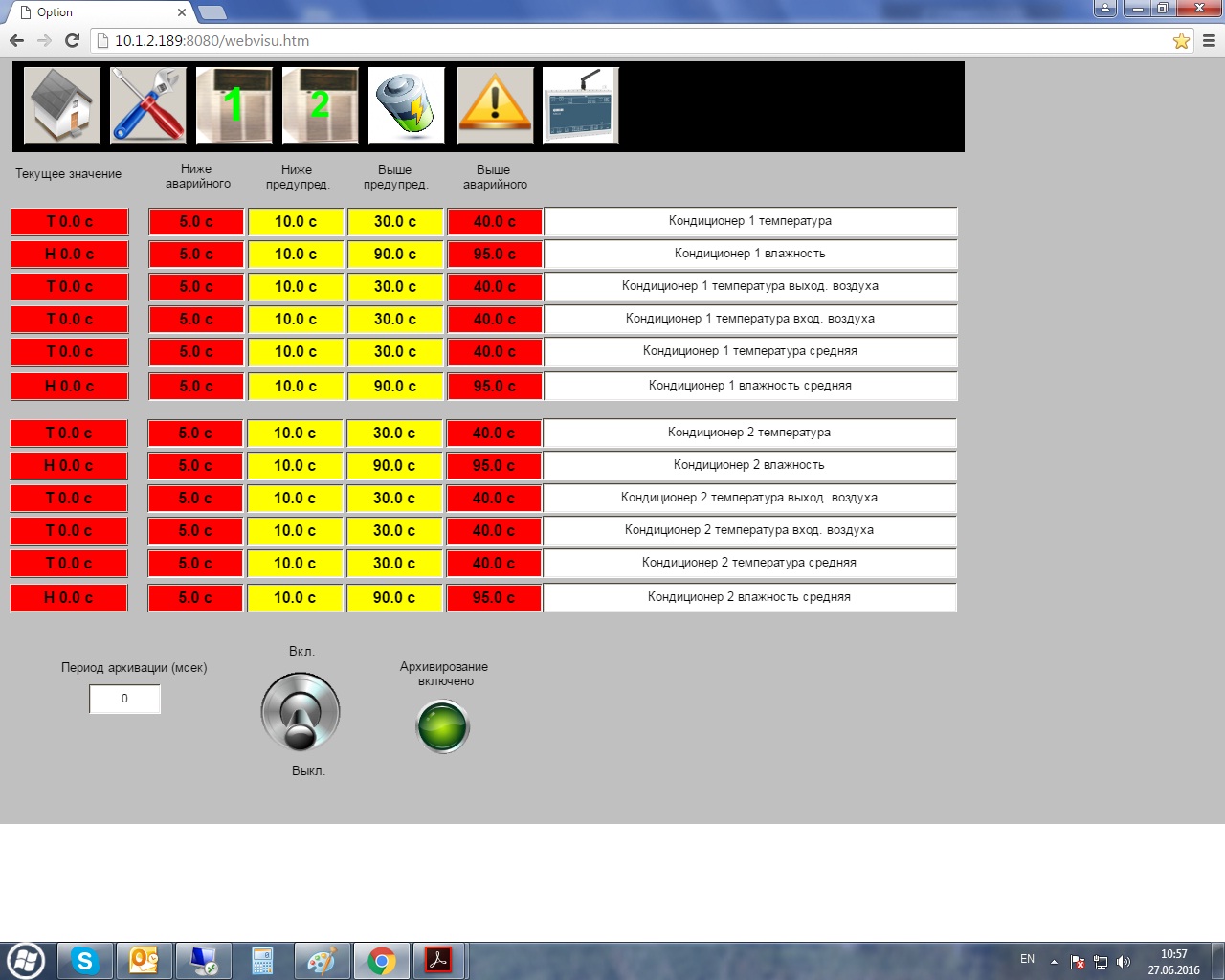Open settings with wrench and screwdriver icon
This screenshot has width=1225, height=980.
[147, 105]
